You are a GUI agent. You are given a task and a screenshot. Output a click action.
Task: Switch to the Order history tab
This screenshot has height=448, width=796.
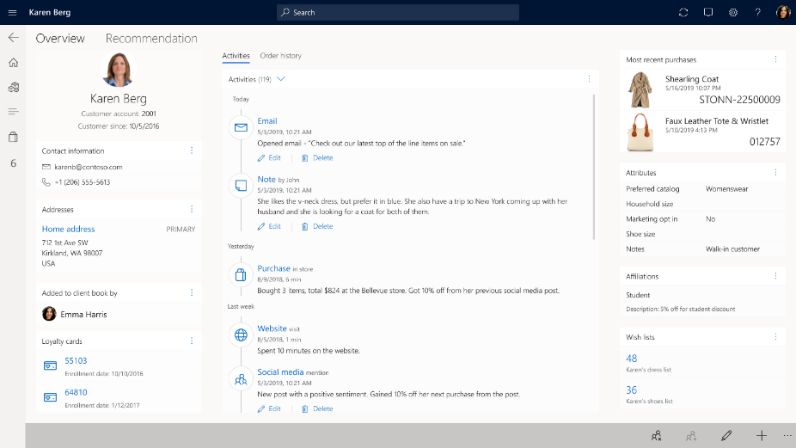coord(280,56)
